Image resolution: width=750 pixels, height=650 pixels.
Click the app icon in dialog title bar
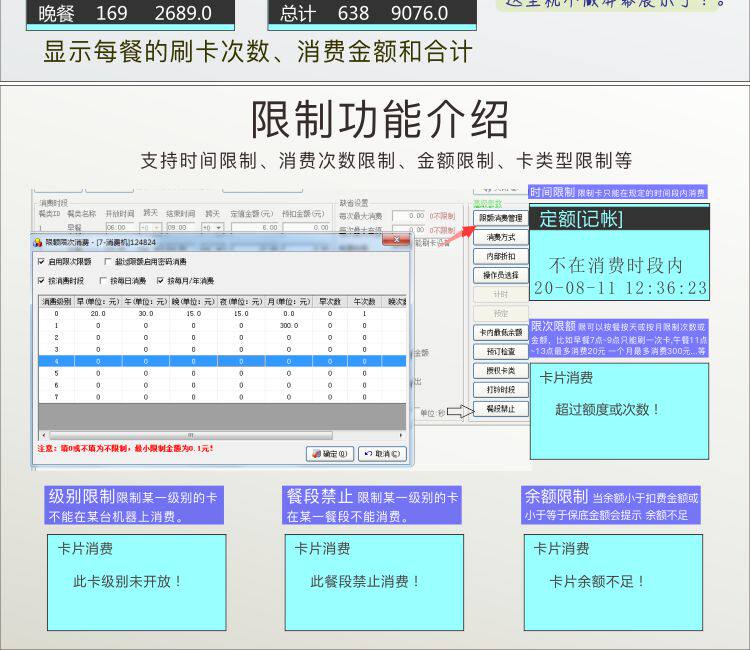pos(38,242)
